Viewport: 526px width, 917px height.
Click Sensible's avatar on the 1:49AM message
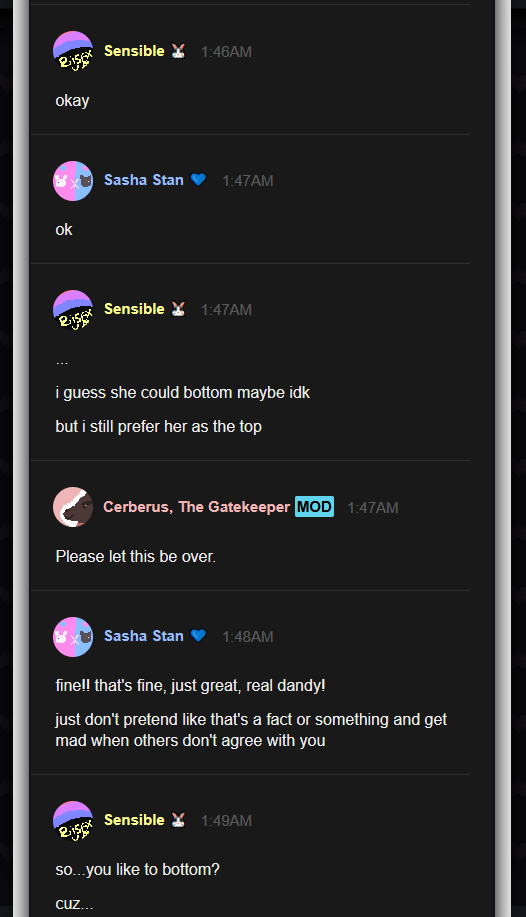tap(73, 821)
